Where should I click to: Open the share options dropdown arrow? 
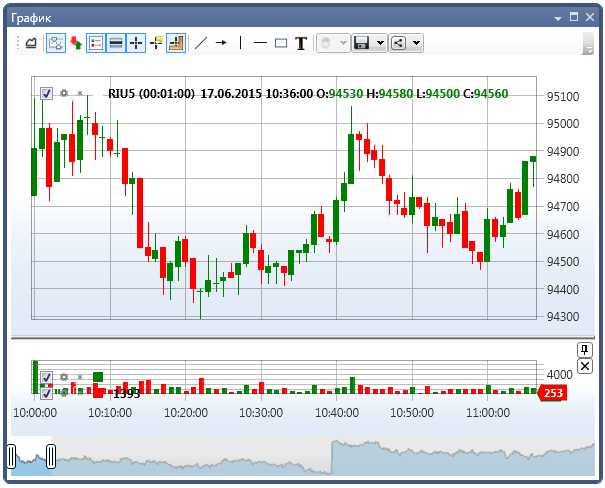pyautogui.click(x=416, y=43)
